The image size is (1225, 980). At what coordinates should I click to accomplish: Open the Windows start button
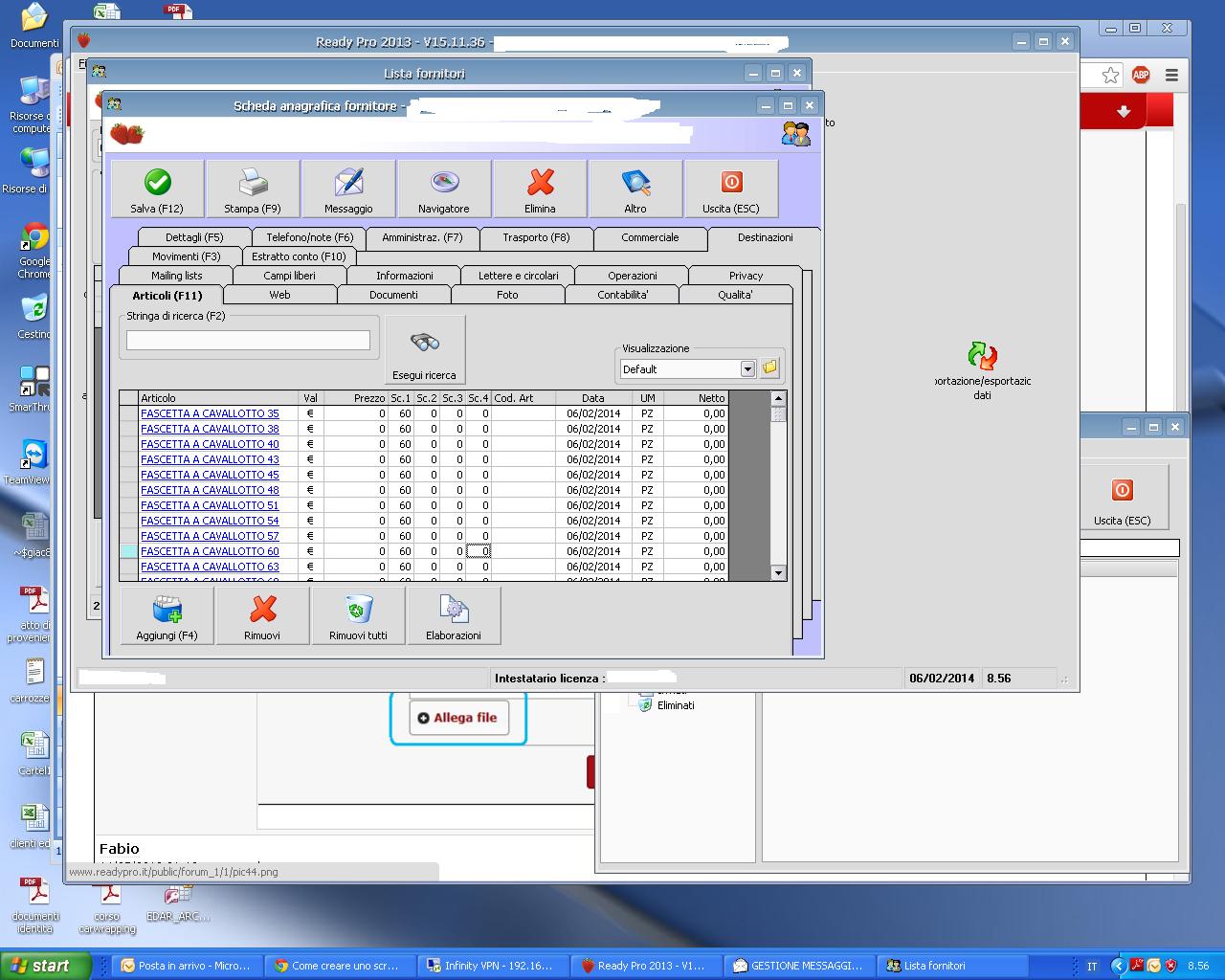[46, 966]
